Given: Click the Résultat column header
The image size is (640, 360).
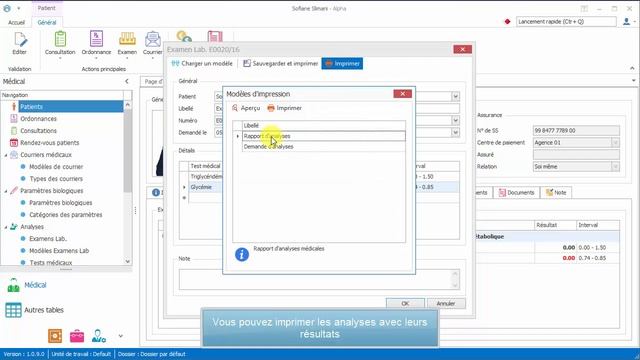Looking at the screenshot, I should [x=555, y=225].
